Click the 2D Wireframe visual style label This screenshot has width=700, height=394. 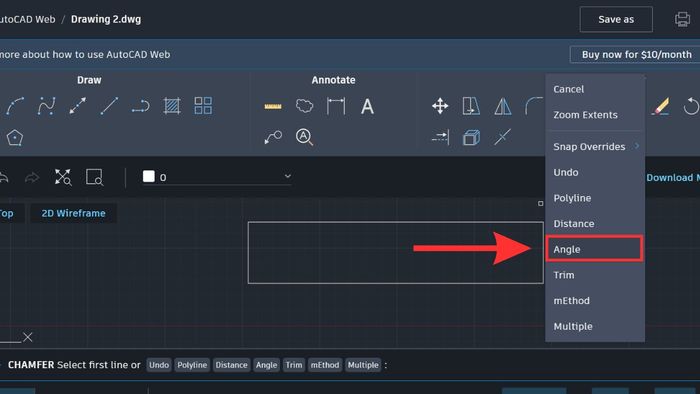click(x=74, y=213)
